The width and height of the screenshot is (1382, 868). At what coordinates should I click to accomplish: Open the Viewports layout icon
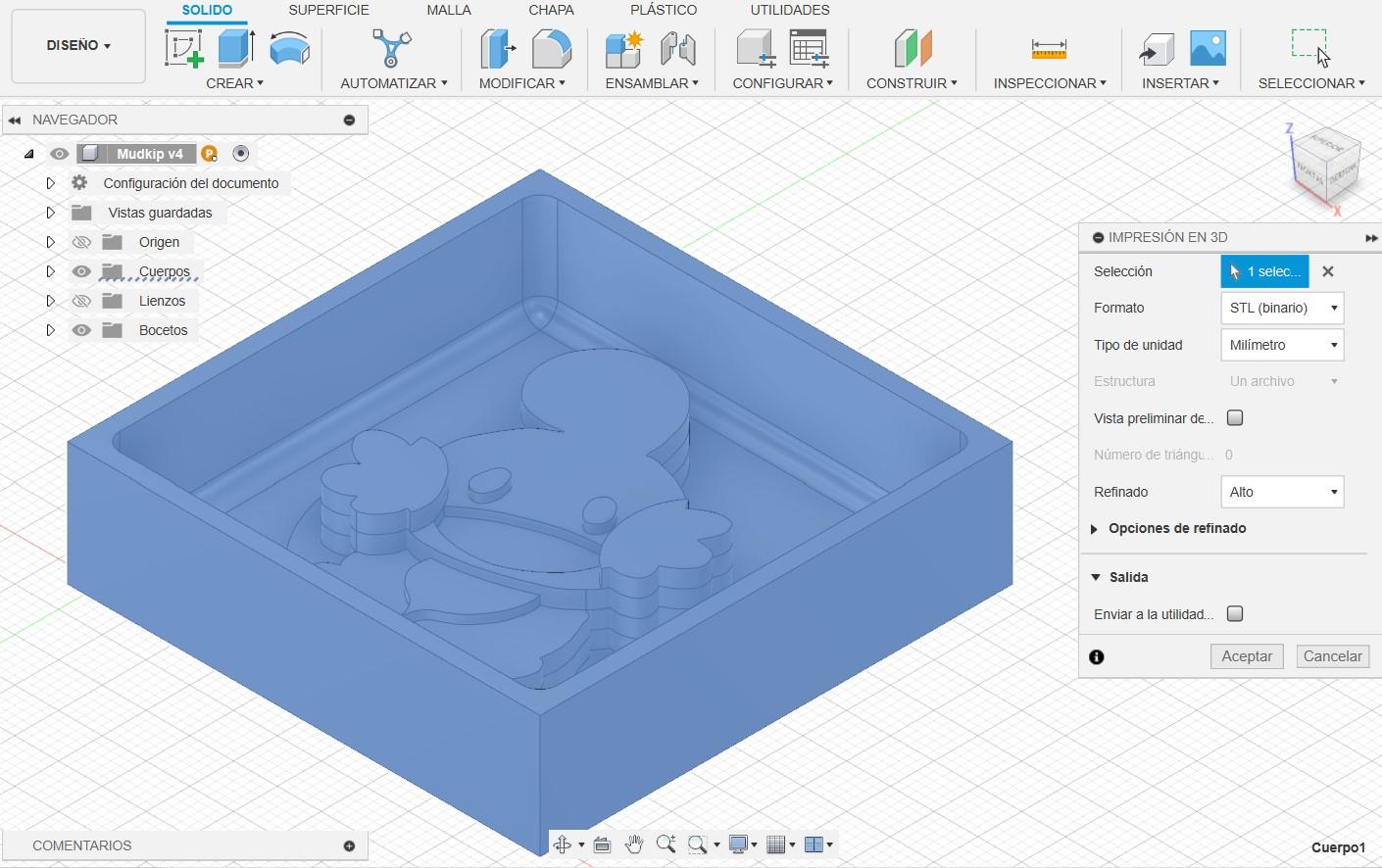814,844
